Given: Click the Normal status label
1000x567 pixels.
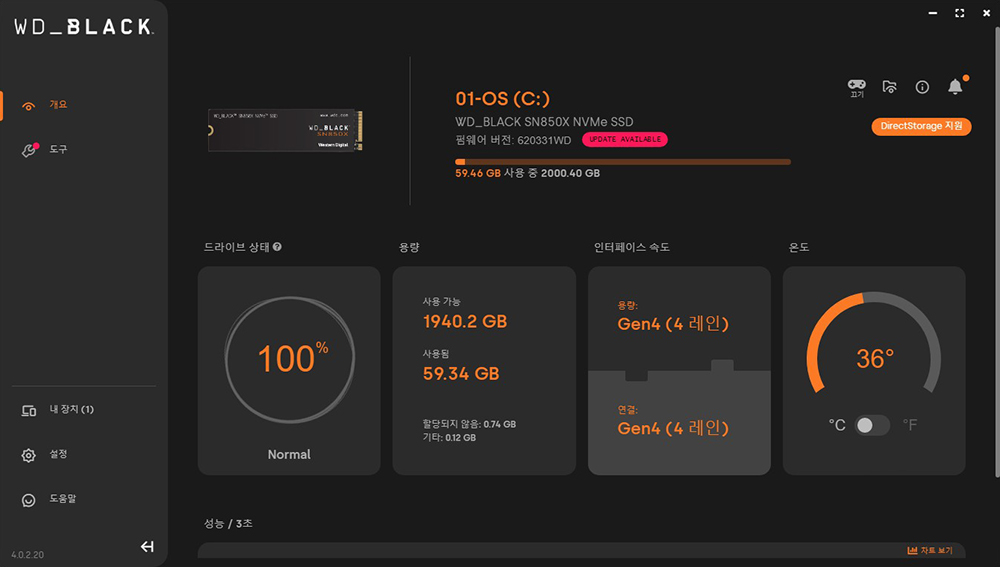Looking at the screenshot, I should point(289,455).
